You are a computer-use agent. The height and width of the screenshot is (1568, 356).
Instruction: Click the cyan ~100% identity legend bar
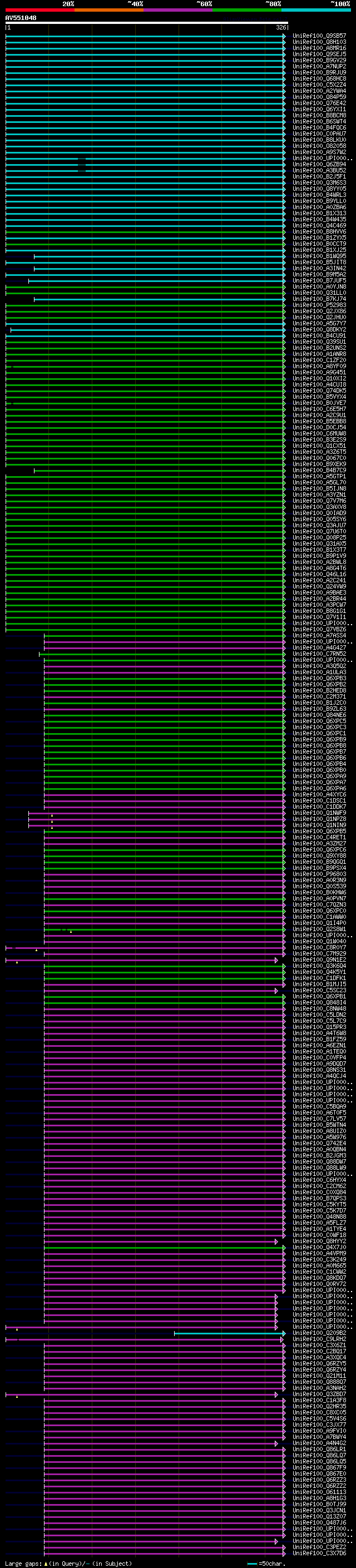pos(317,10)
